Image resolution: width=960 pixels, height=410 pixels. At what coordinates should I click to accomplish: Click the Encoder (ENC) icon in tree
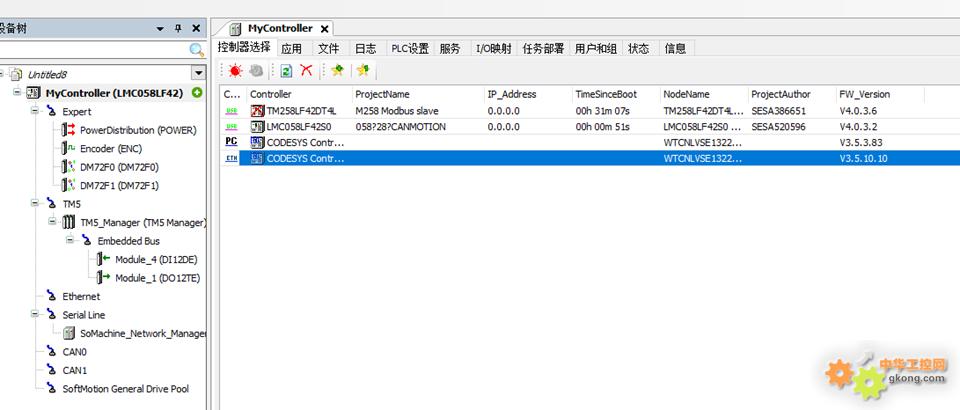coord(69,148)
